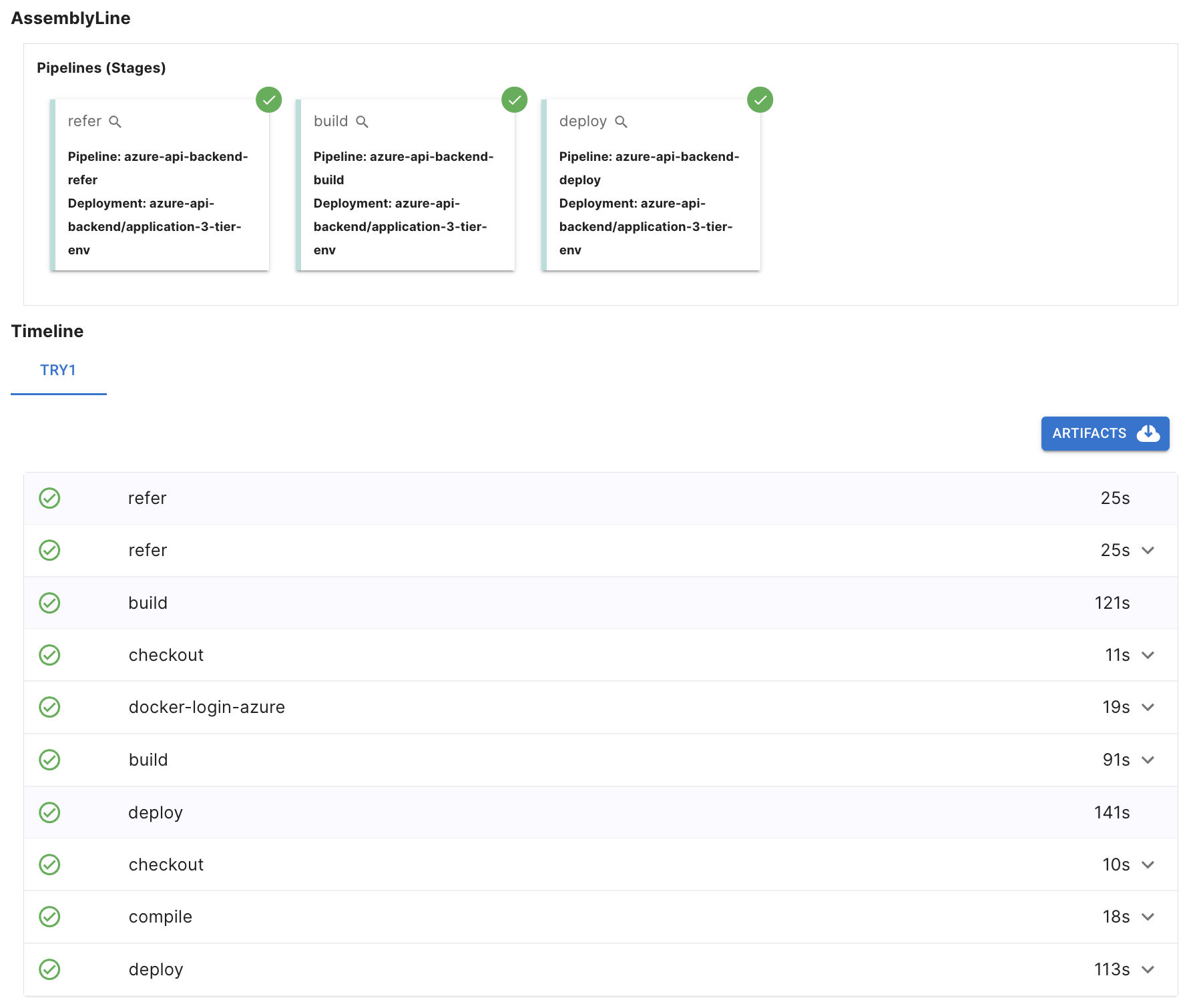This screenshot has width=1199, height=1008.
Task: Download artifacts with the ARTIFACTS button
Action: (1105, 433)
